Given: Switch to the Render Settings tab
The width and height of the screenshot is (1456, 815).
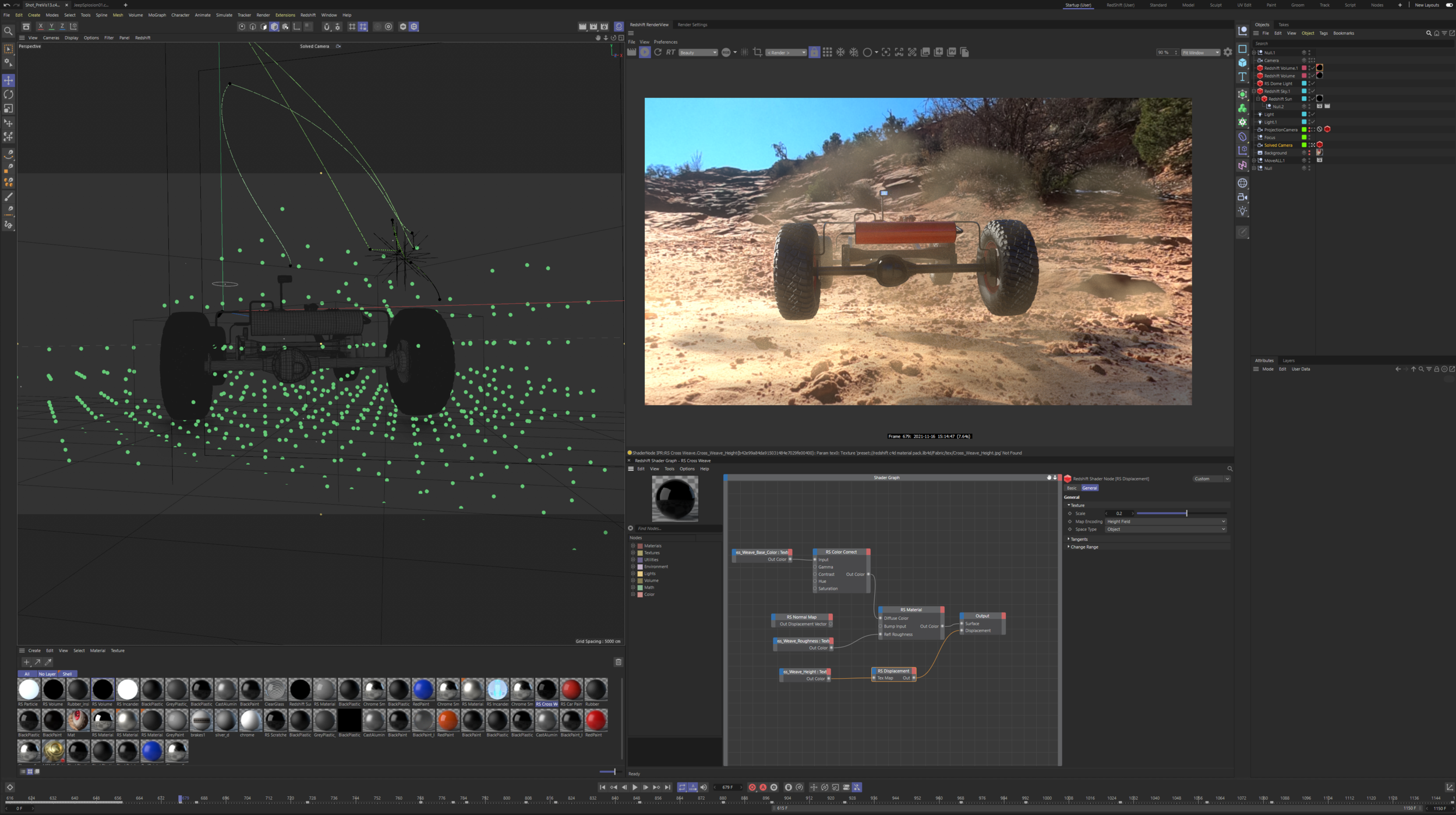Looking at the screenshot, I should (x=692, y=24).
